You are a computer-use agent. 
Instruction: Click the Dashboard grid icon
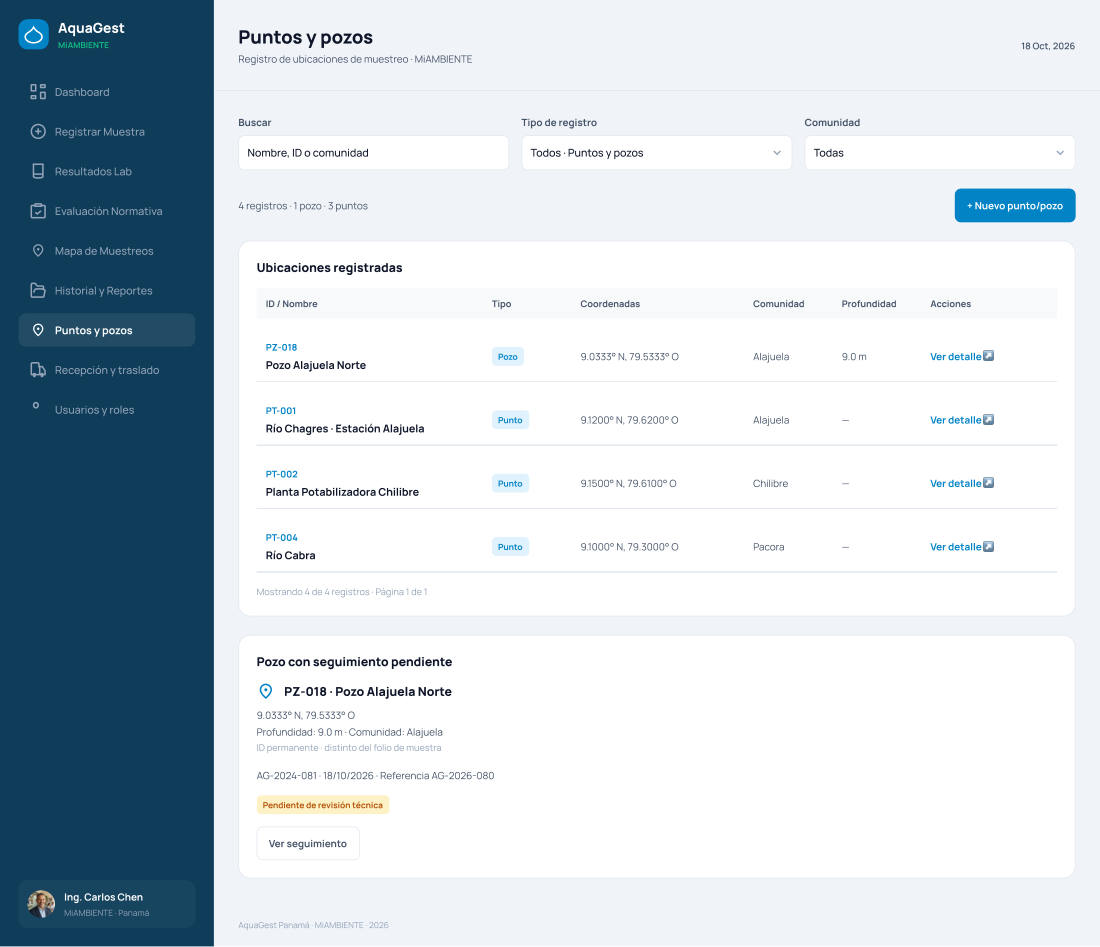(x=38, y=92)
